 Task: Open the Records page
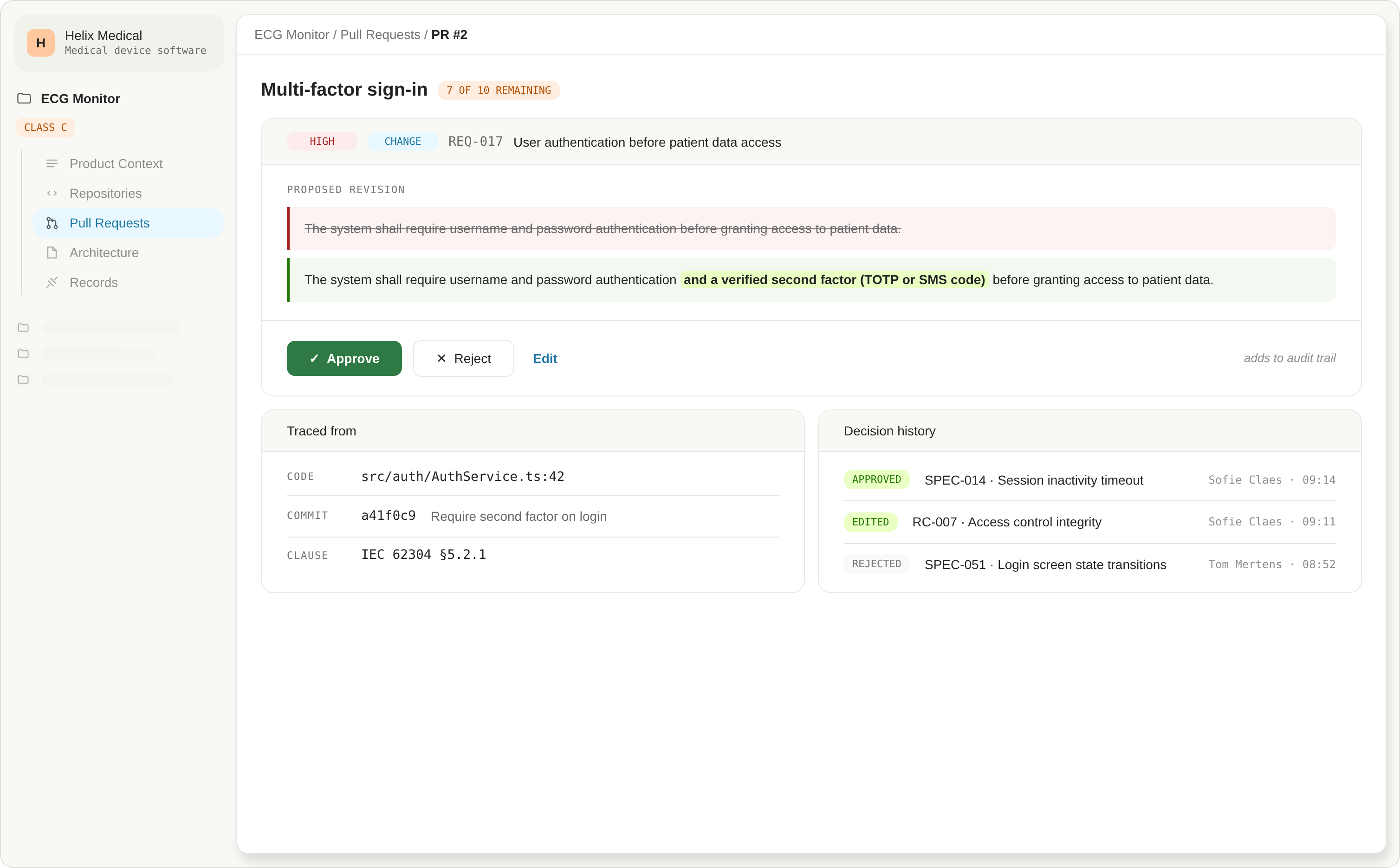click(x=128, y=282)
